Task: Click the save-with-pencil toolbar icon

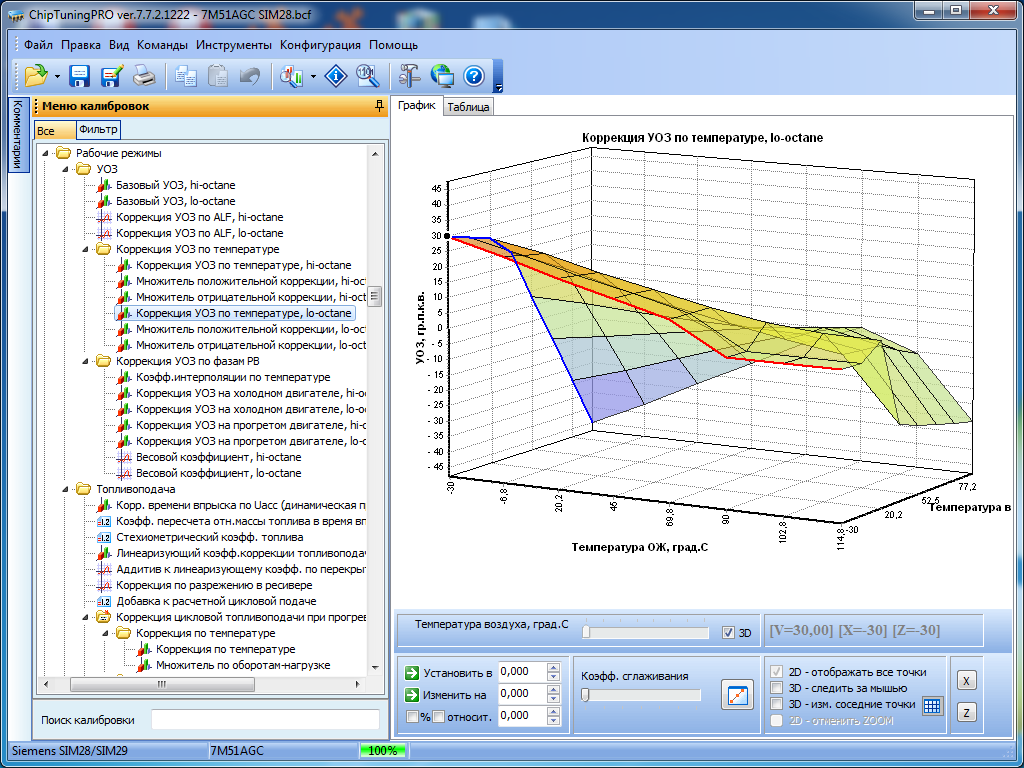Action: click(x=112, y=76)
